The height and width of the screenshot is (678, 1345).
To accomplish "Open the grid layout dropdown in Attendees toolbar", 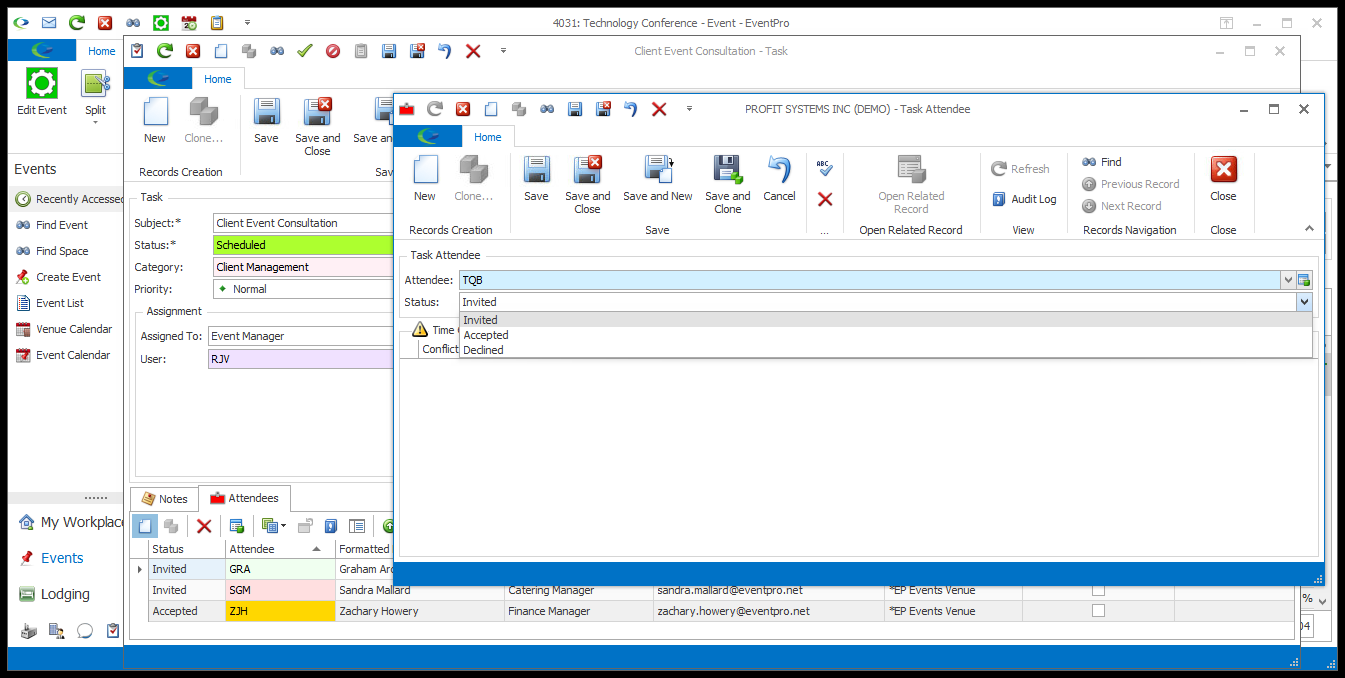I will (x=273, y=526).
